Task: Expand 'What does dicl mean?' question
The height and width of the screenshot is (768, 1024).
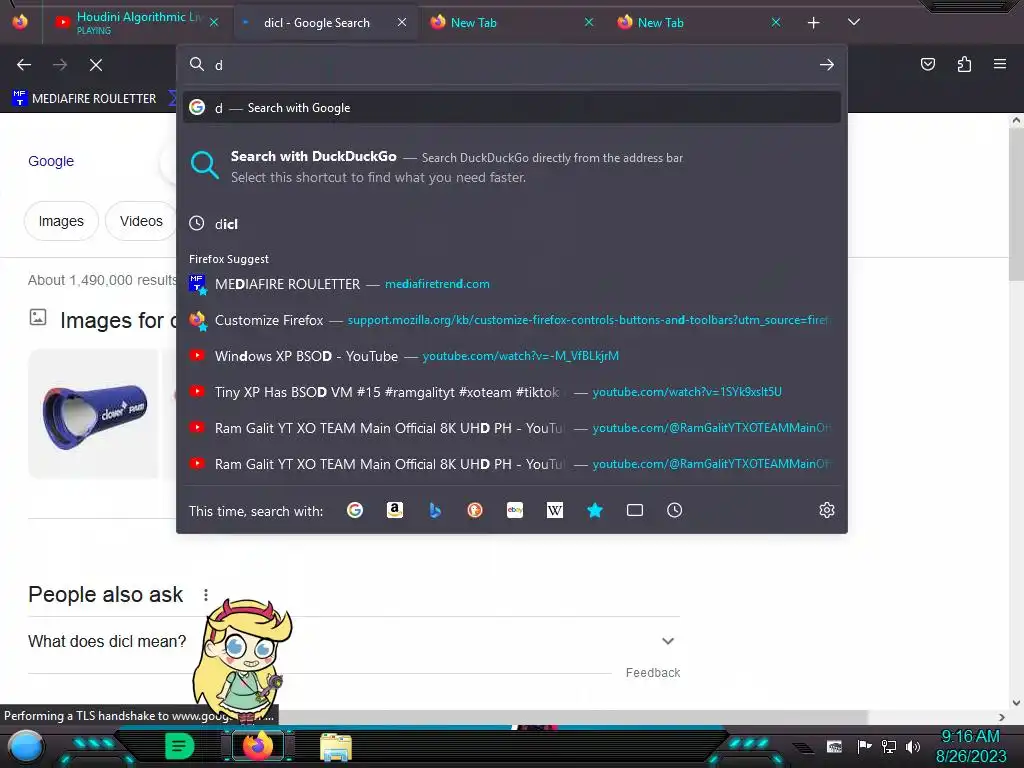Action: (354, 641)
